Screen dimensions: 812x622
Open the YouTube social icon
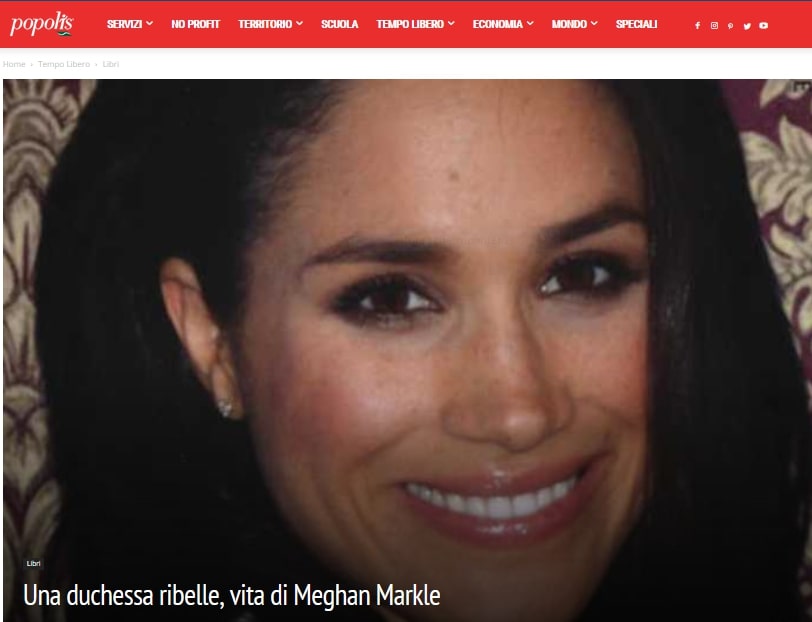(x=763, y=25)
